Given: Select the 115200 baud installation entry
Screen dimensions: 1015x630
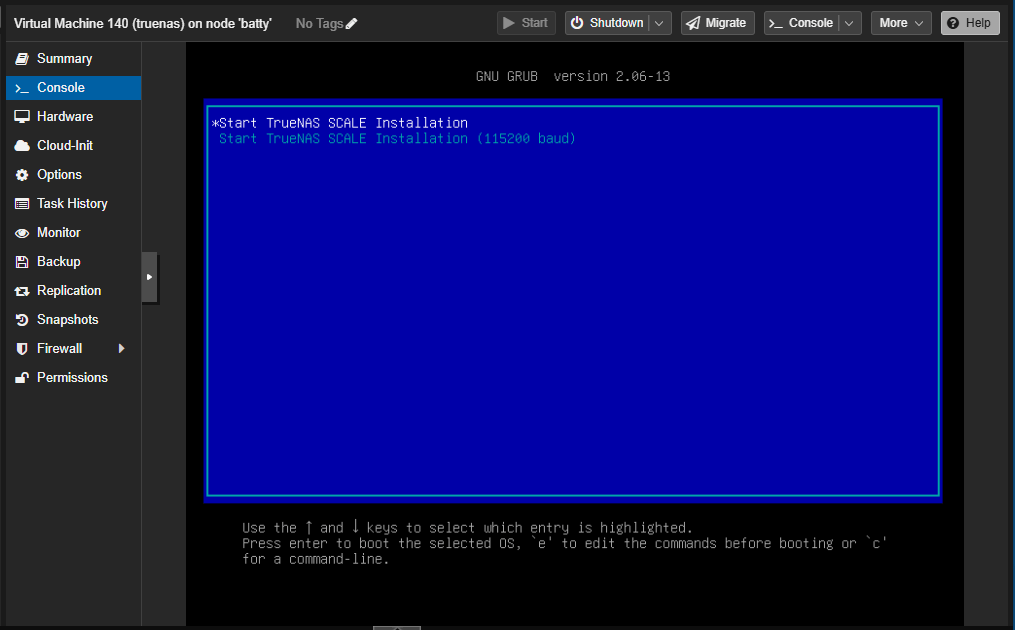Looking at the screenshot, I should coord(397,139).
